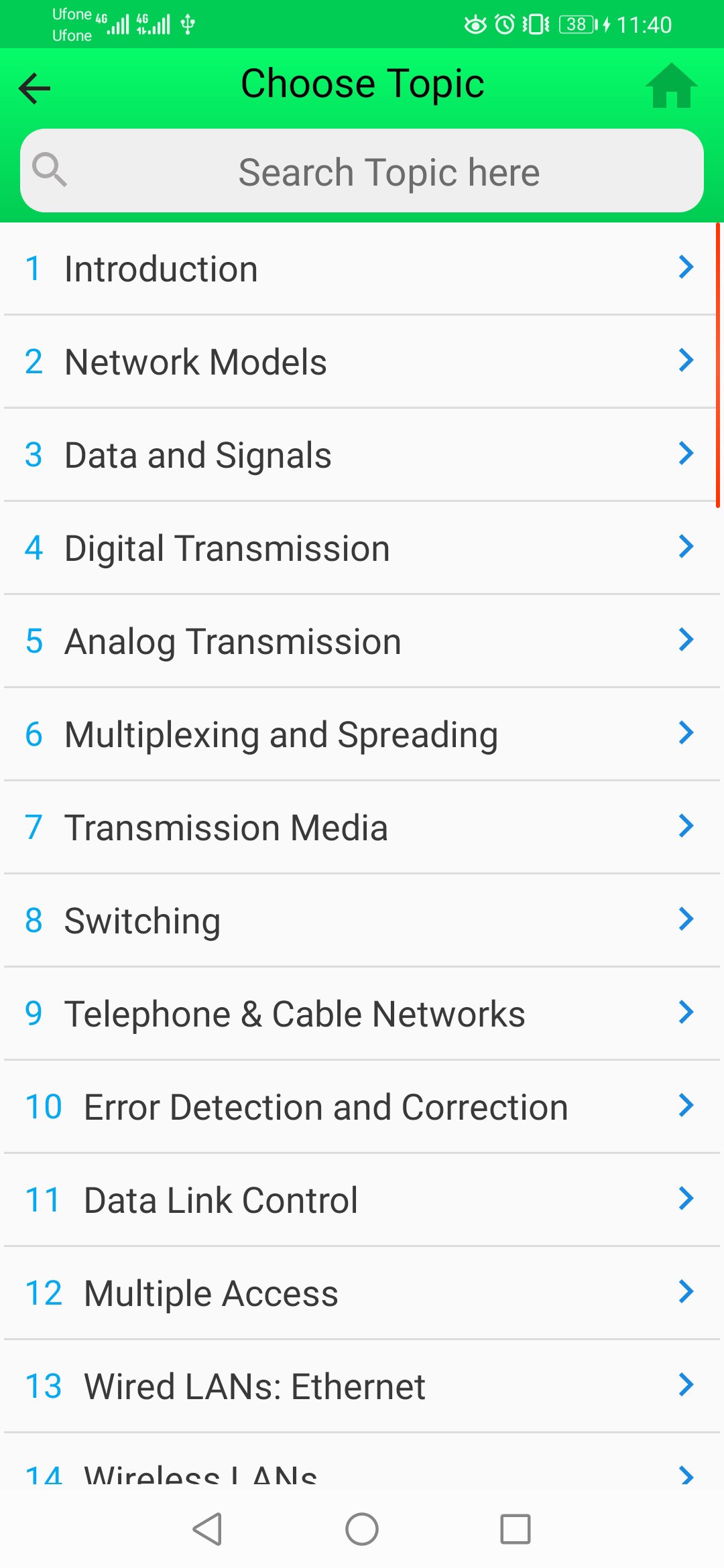
Task: Open Multiplexing and Spreading topic
Action: 362,734
